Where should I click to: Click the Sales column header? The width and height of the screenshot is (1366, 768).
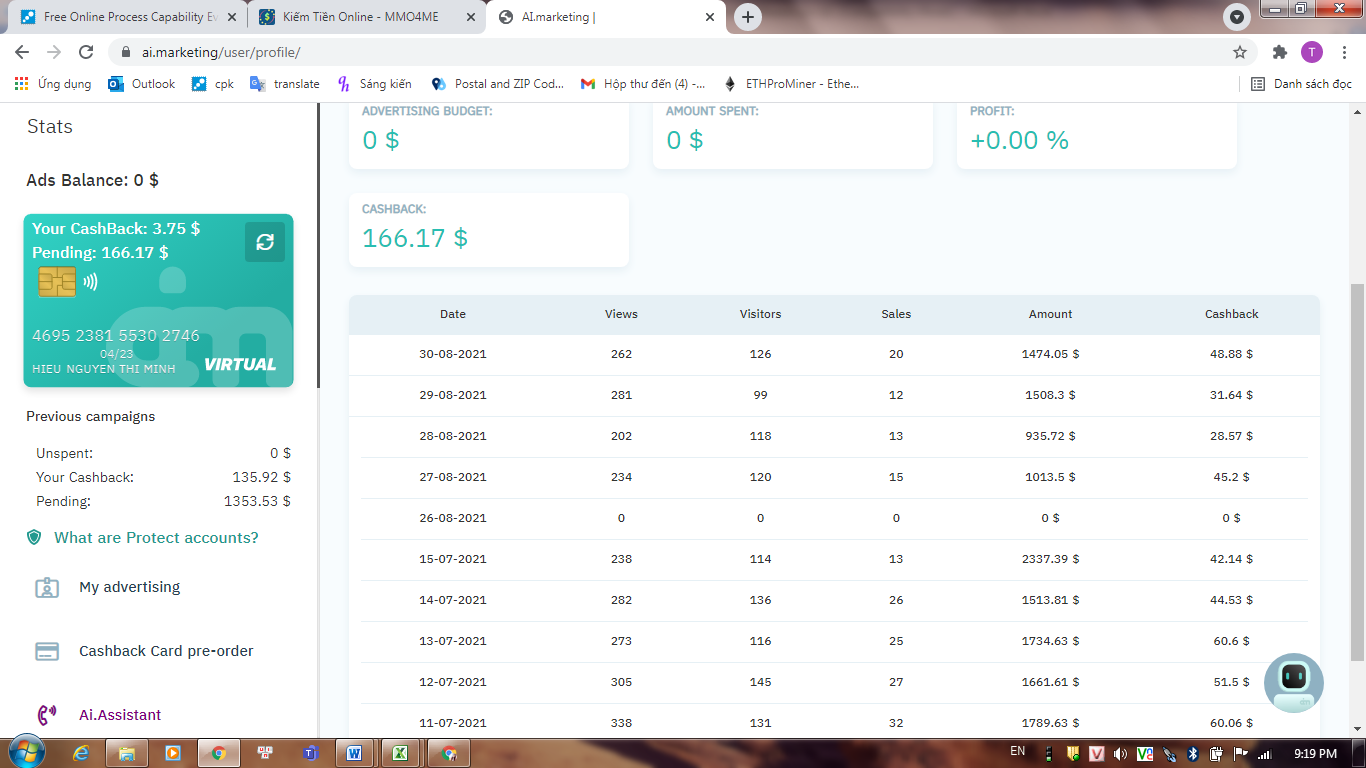click(896, 314)
